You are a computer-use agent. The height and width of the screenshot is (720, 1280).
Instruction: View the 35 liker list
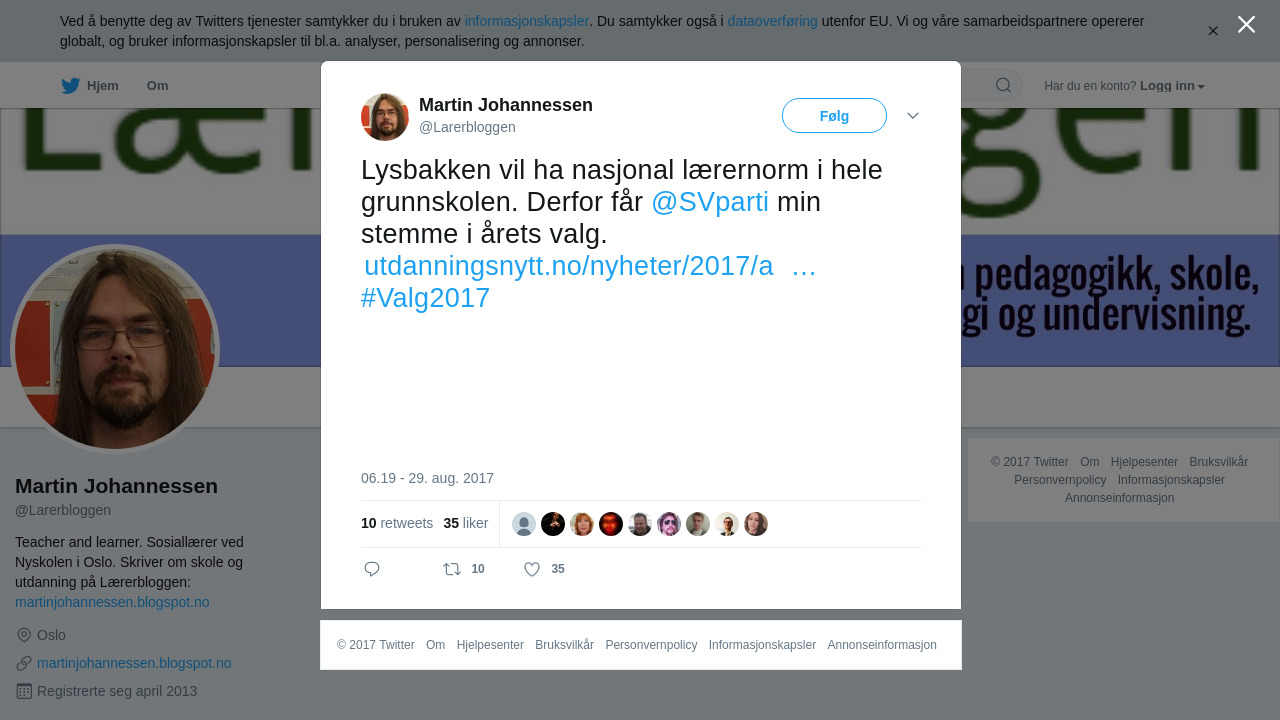click(x=466, y=523)
